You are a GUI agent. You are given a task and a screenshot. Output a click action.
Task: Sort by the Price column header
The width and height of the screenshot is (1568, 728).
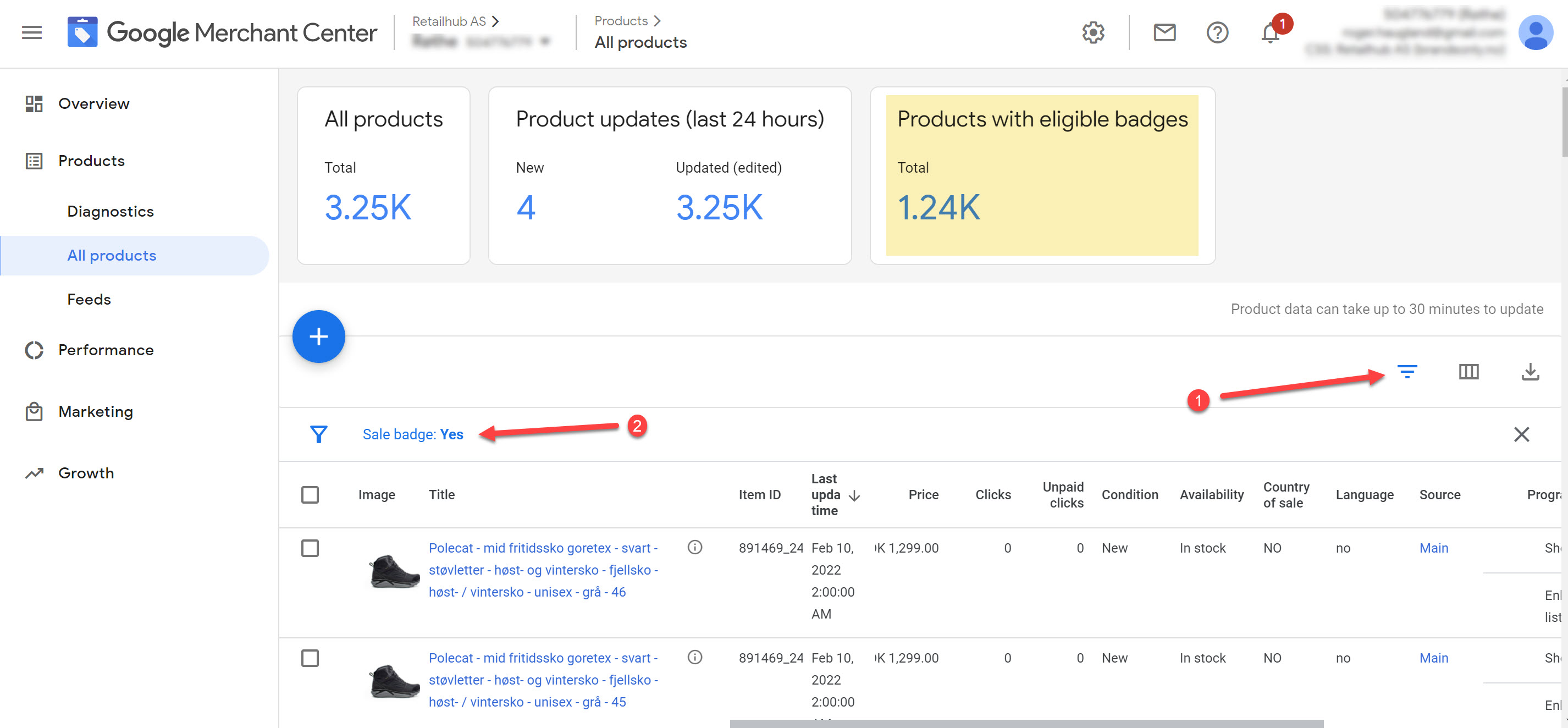tap(923, 495)
